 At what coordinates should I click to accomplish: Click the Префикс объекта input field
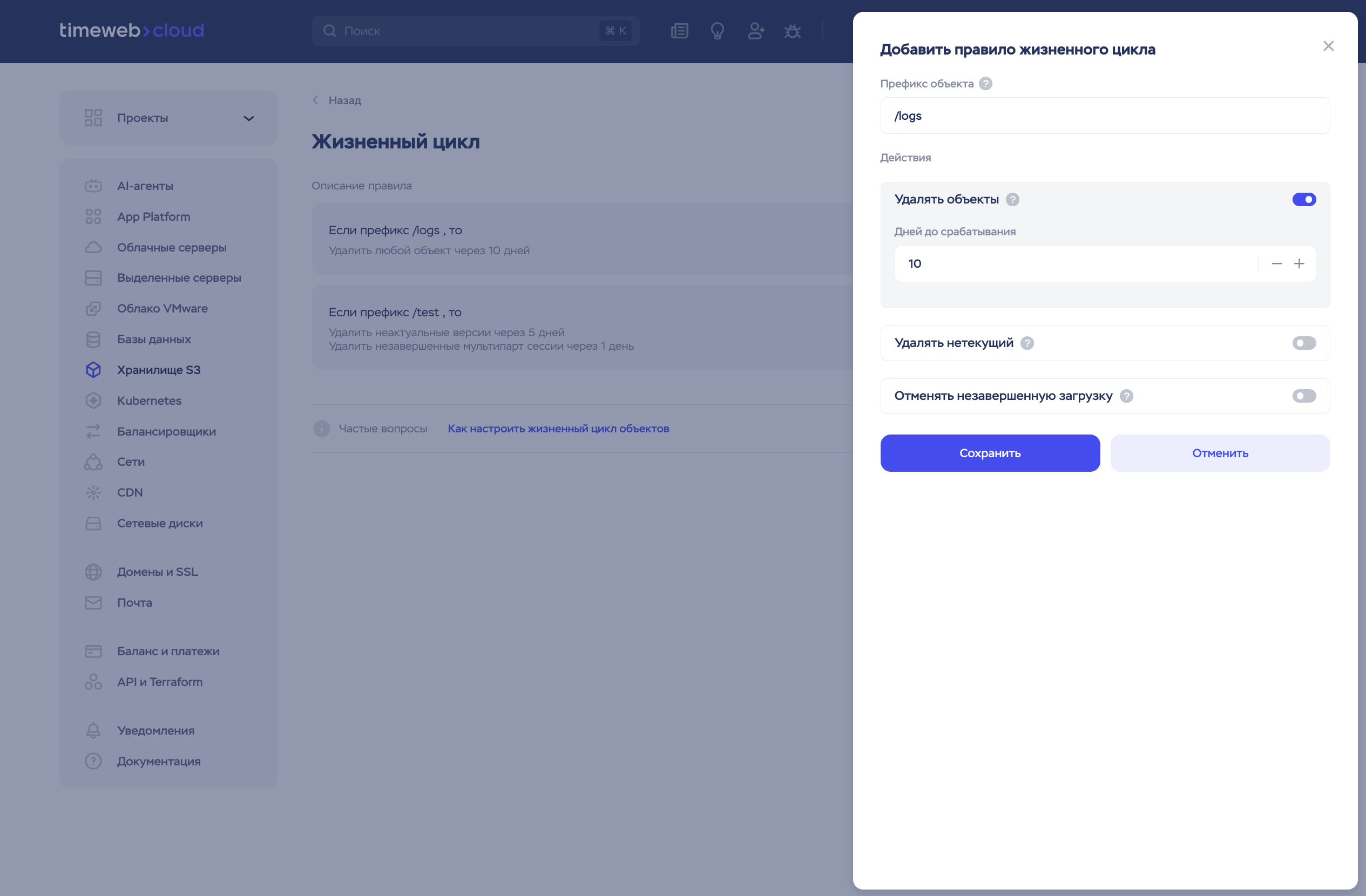(x=1104, y=116)
